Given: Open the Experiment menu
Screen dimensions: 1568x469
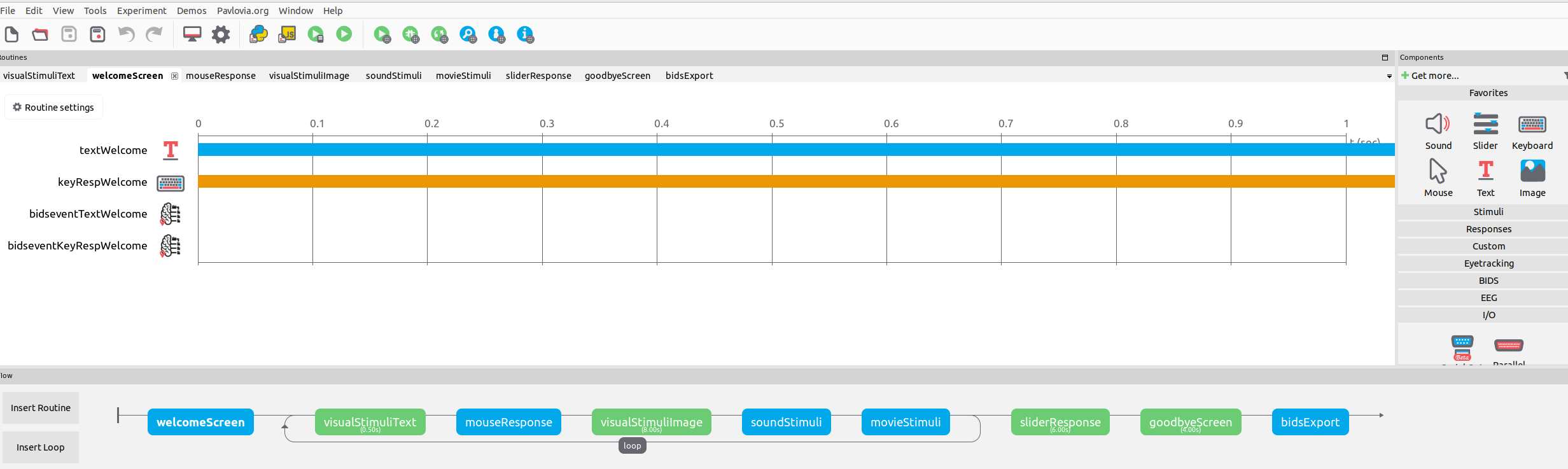Looking at the screenshot, I should (x=141, y=11).
